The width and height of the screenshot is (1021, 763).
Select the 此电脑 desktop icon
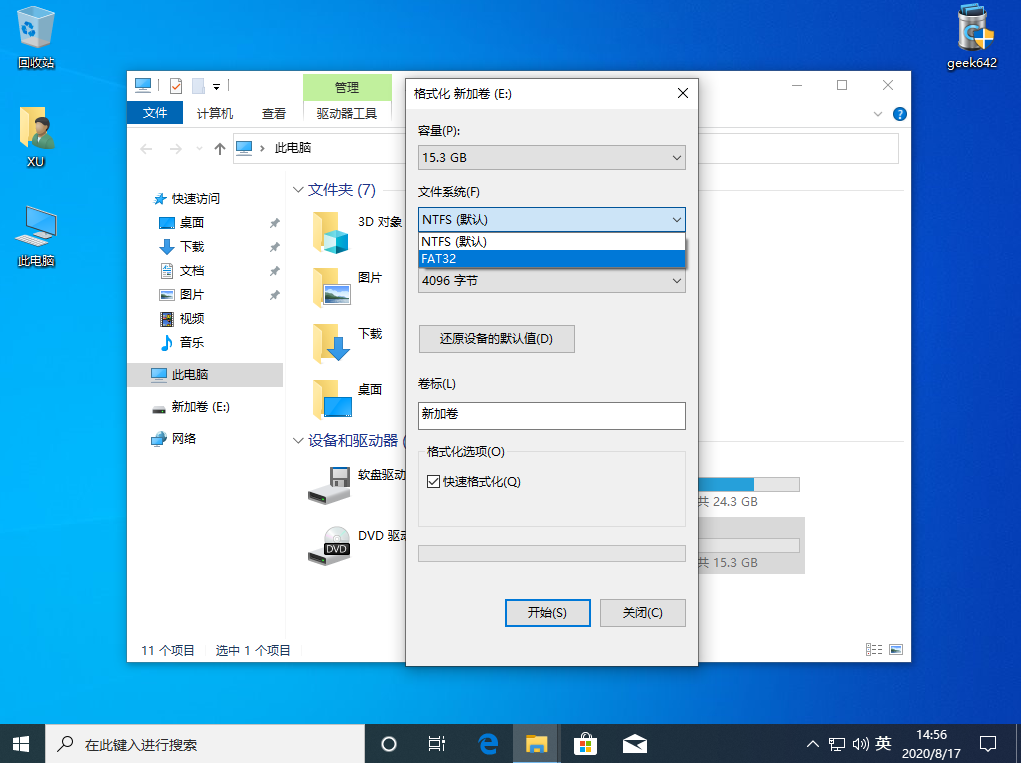tap(36, 236)
